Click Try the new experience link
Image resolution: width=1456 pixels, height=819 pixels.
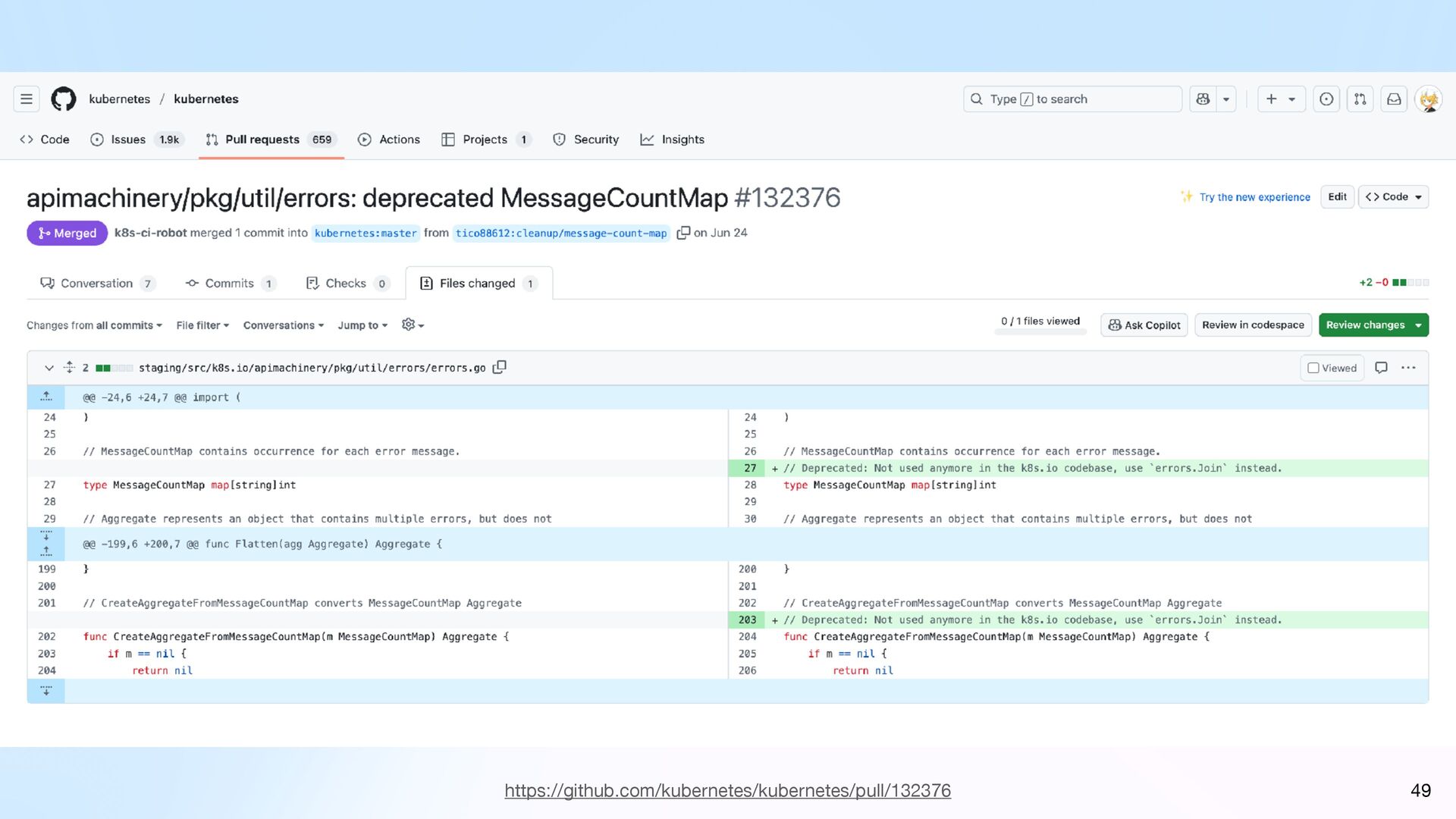click(1254, 197)
